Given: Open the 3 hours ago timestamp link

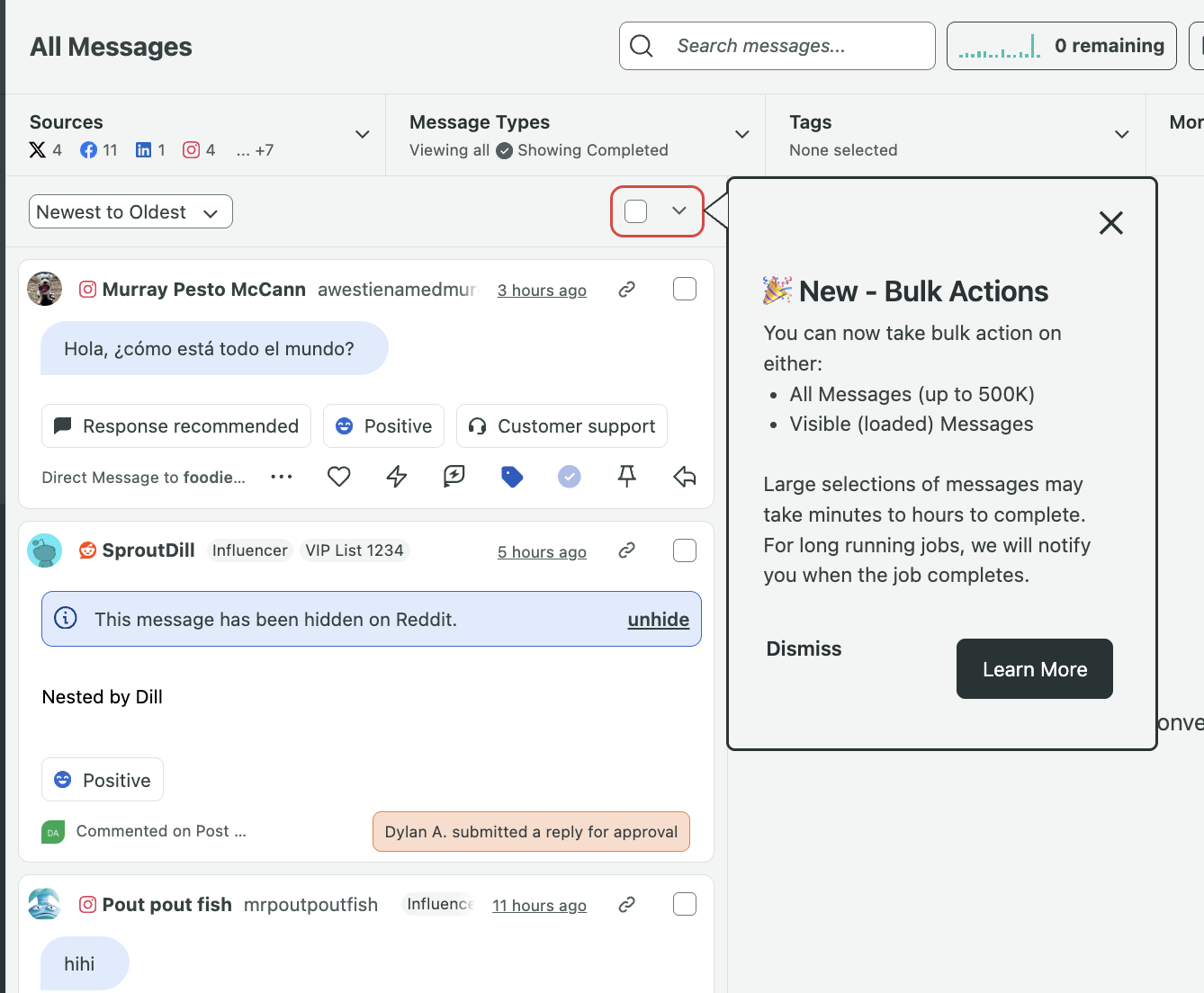Looking at the screenshot, I should 542,290.
